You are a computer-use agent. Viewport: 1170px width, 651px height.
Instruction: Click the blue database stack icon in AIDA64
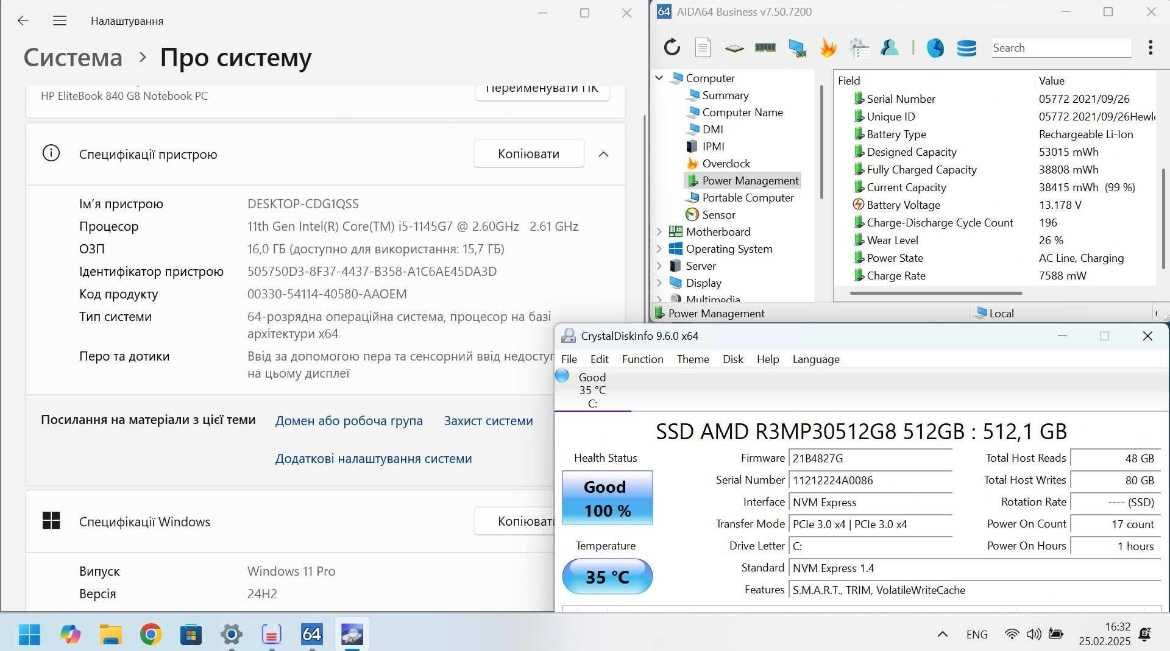(x=966, y=48)
